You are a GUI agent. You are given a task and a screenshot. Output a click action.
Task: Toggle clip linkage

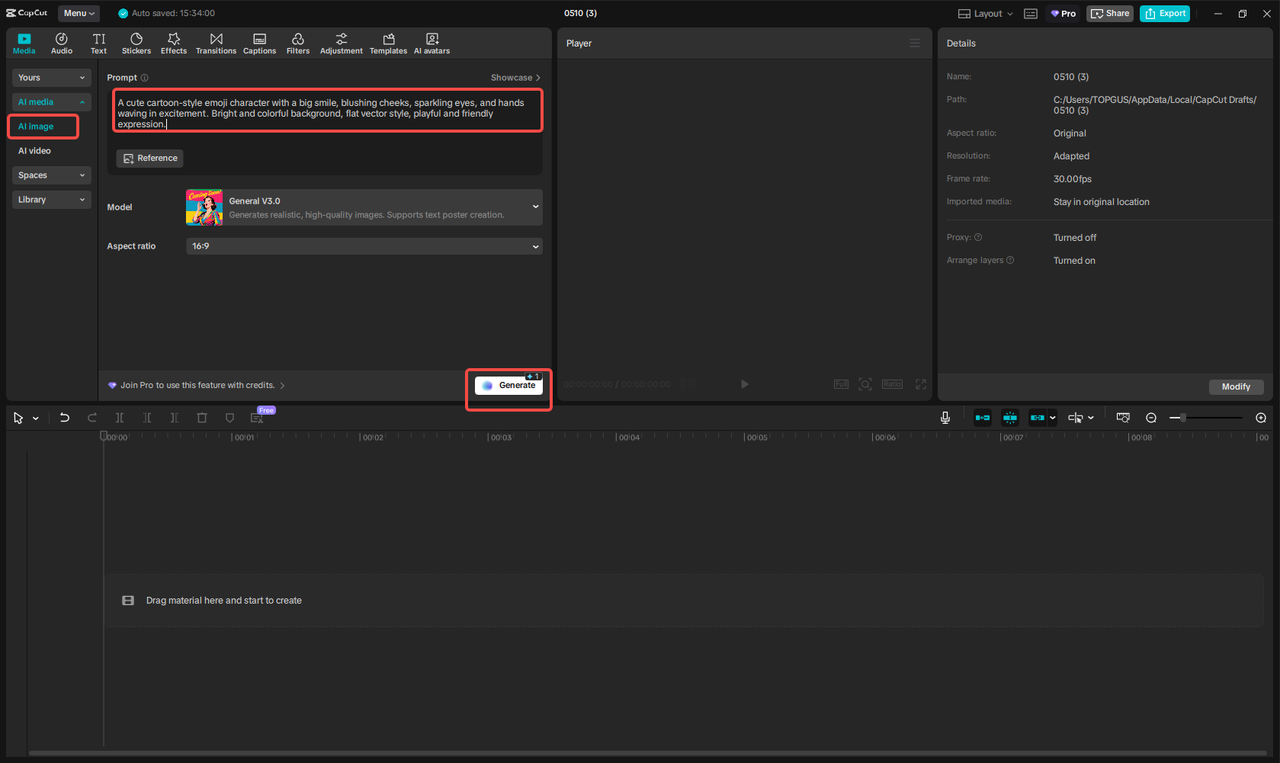(x=1037, y=418)
